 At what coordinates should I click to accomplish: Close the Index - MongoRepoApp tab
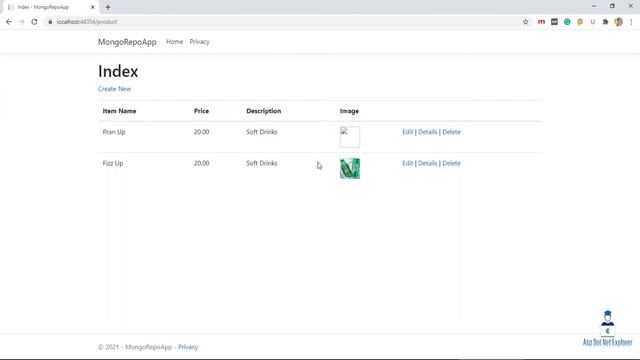[93, 7]
